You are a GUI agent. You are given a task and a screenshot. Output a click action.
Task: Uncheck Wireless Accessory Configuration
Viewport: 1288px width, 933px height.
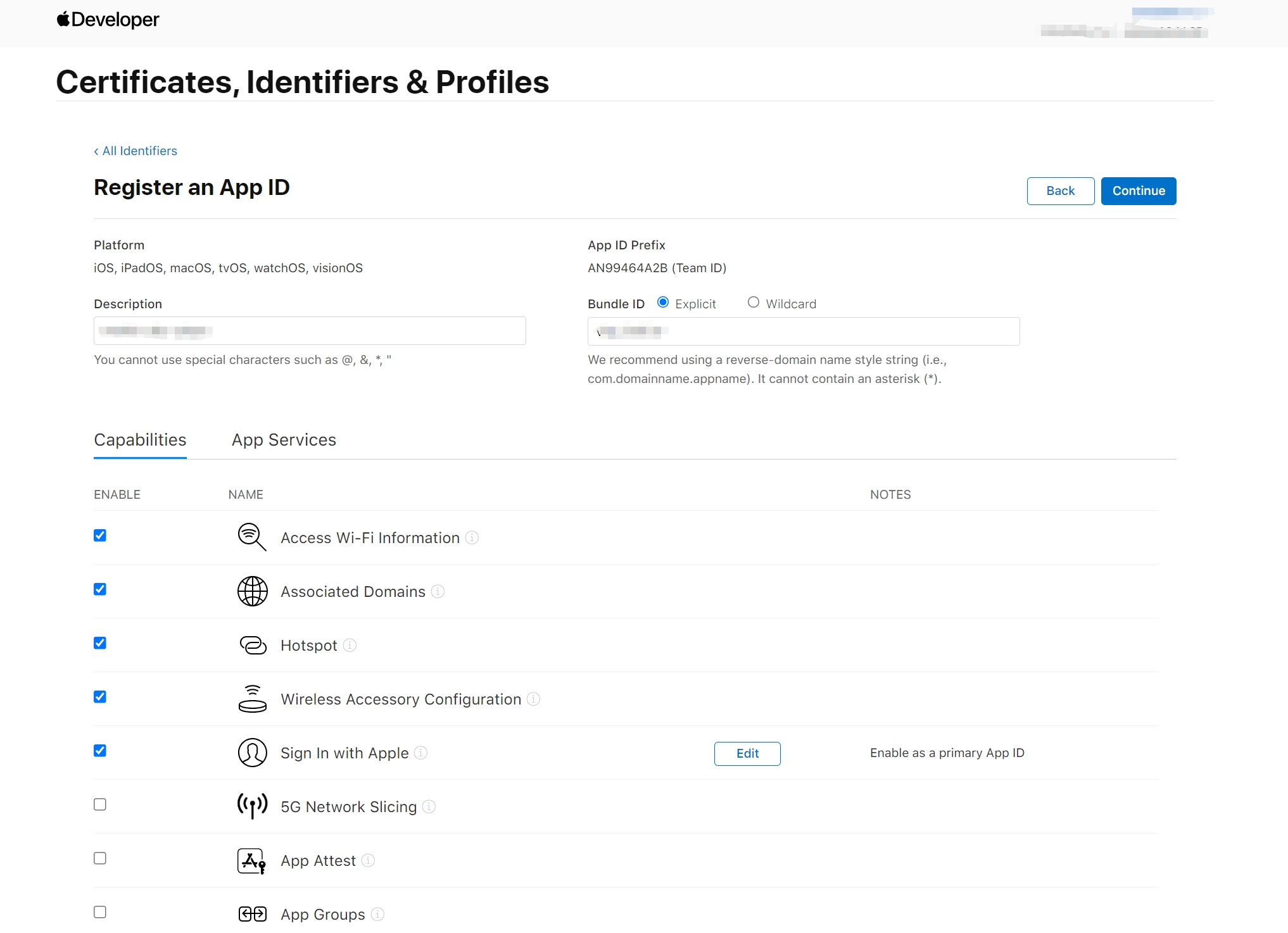click(x=100, y=697)
